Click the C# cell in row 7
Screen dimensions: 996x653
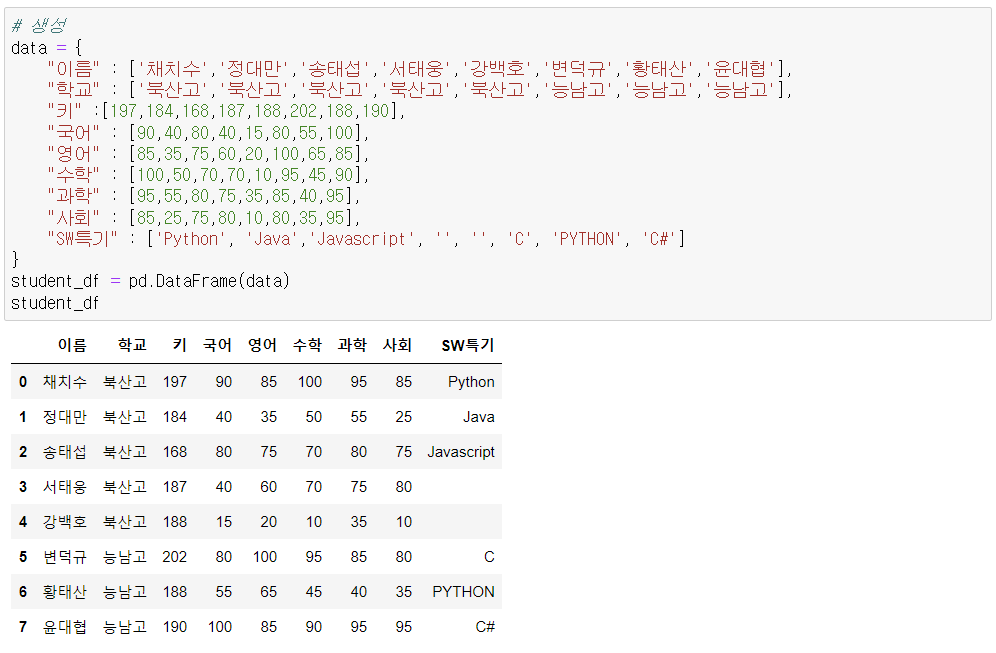[x=485, y=626]
